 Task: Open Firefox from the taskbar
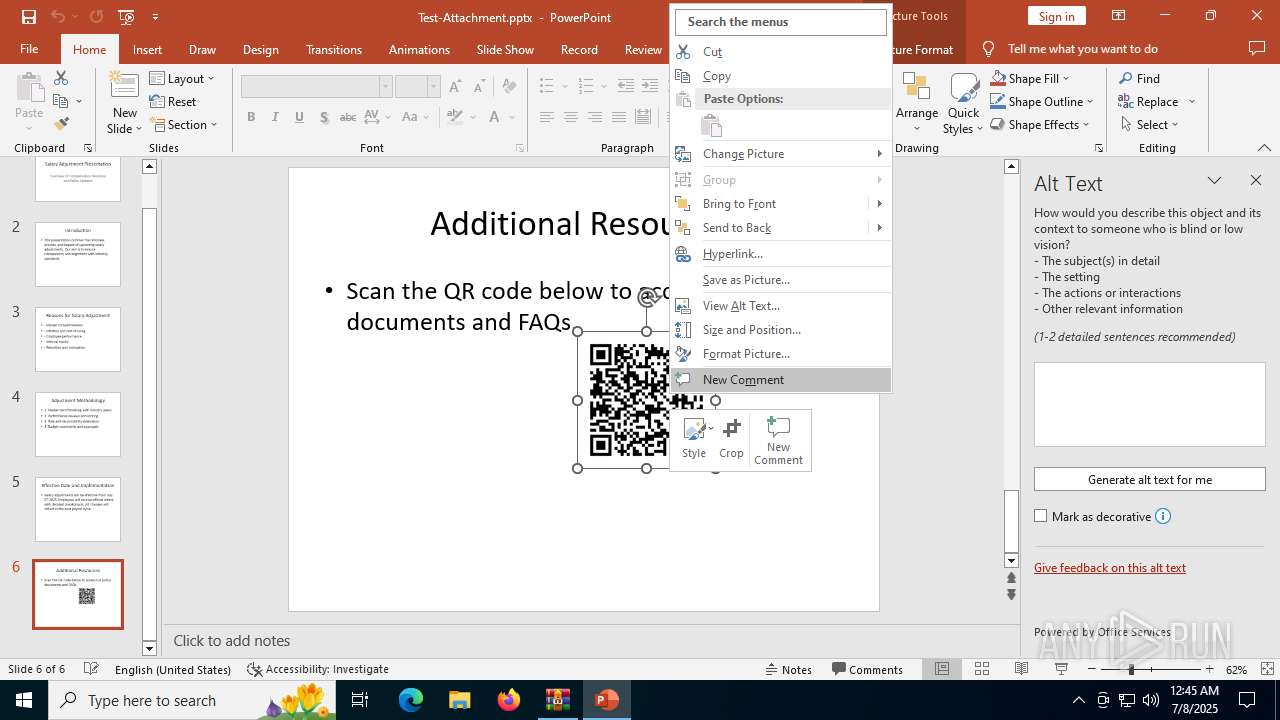coord(509,700)
